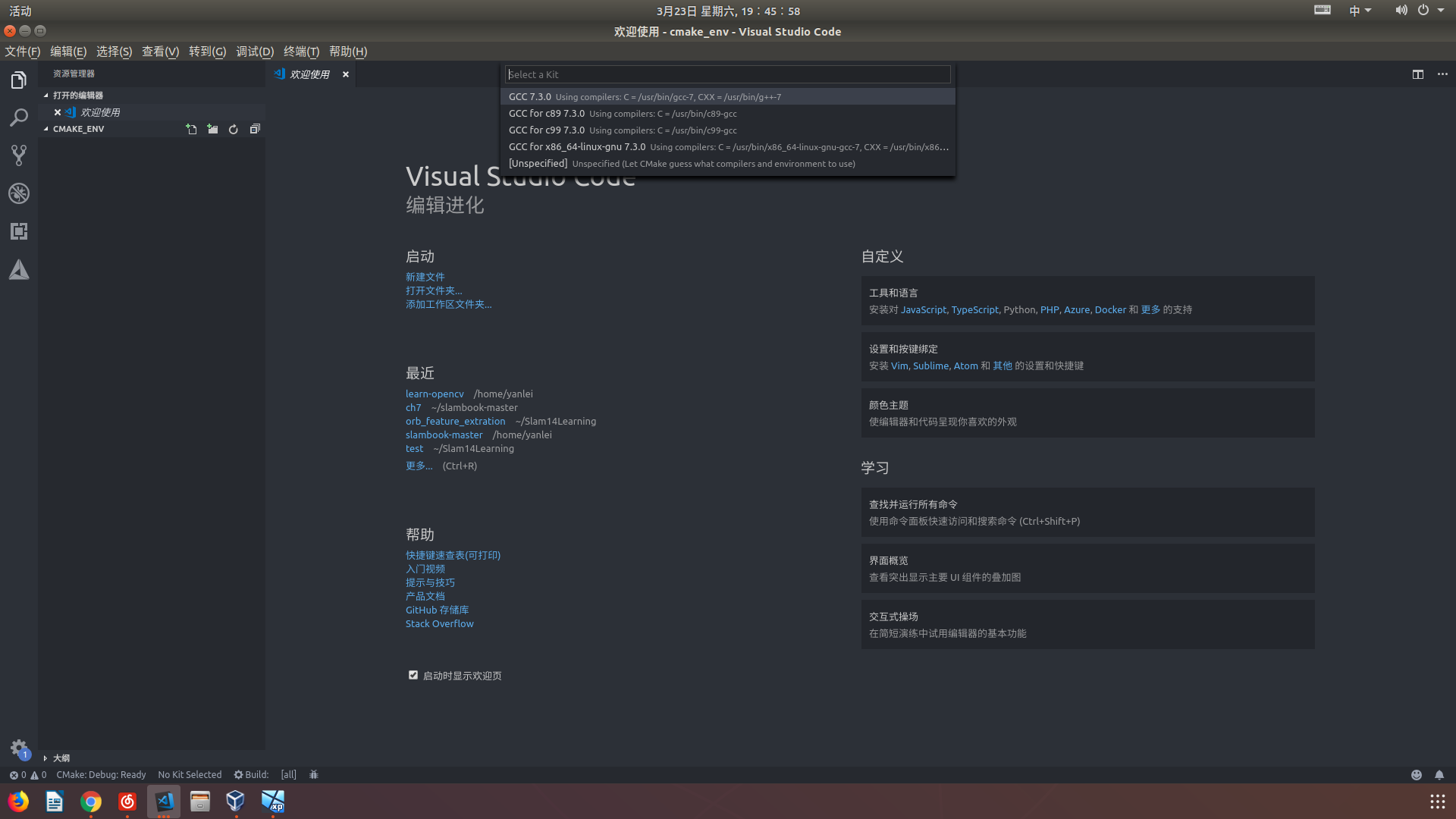Toggle 启动时显示欢迎页 checkbox
The width and height of the screenshot is (1456, 819).
[x=413, y=675]
